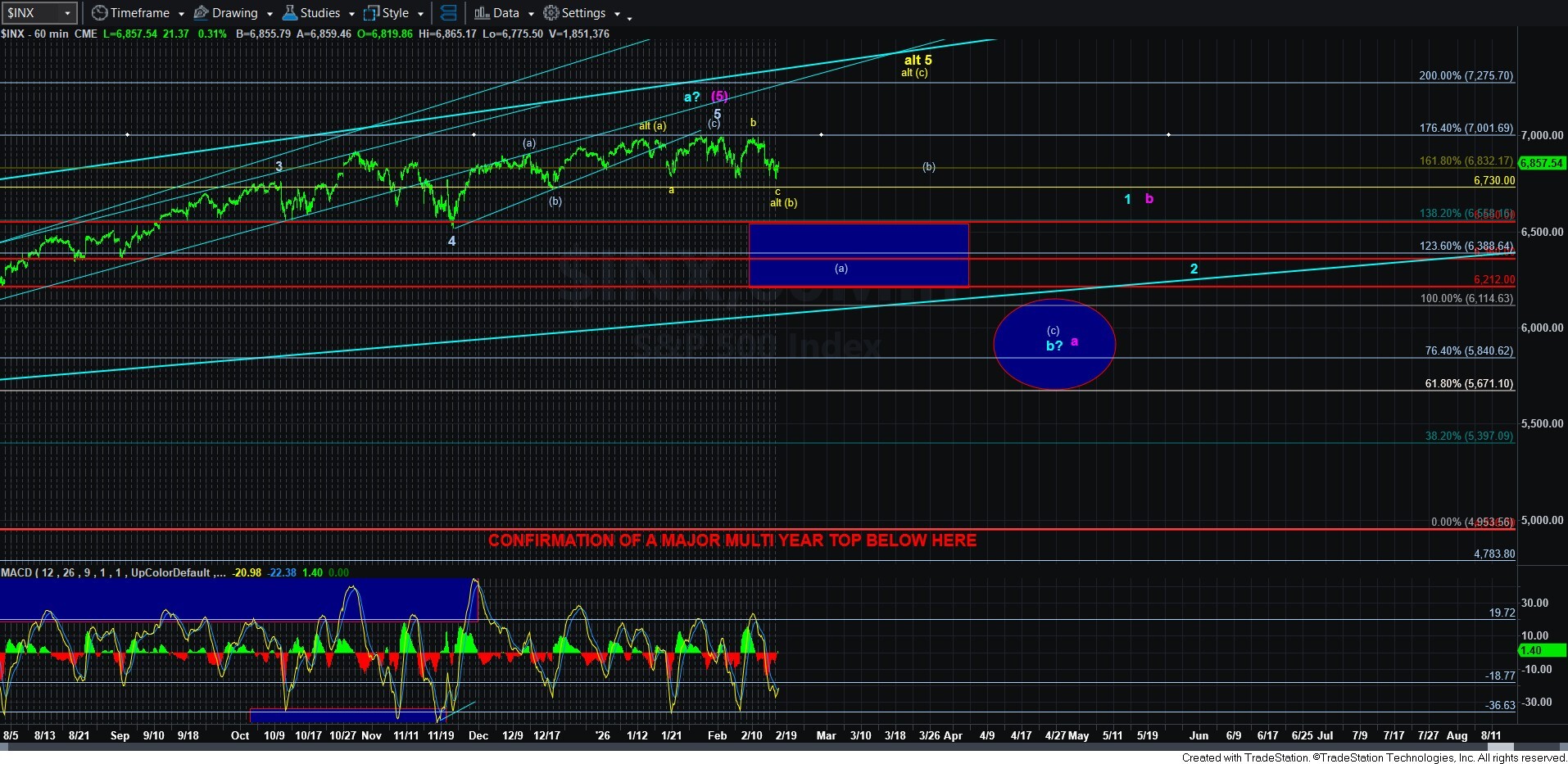Click the Style overlapping squares icon
Viewport: 1568px width, 764px height.
pos(371,13)
